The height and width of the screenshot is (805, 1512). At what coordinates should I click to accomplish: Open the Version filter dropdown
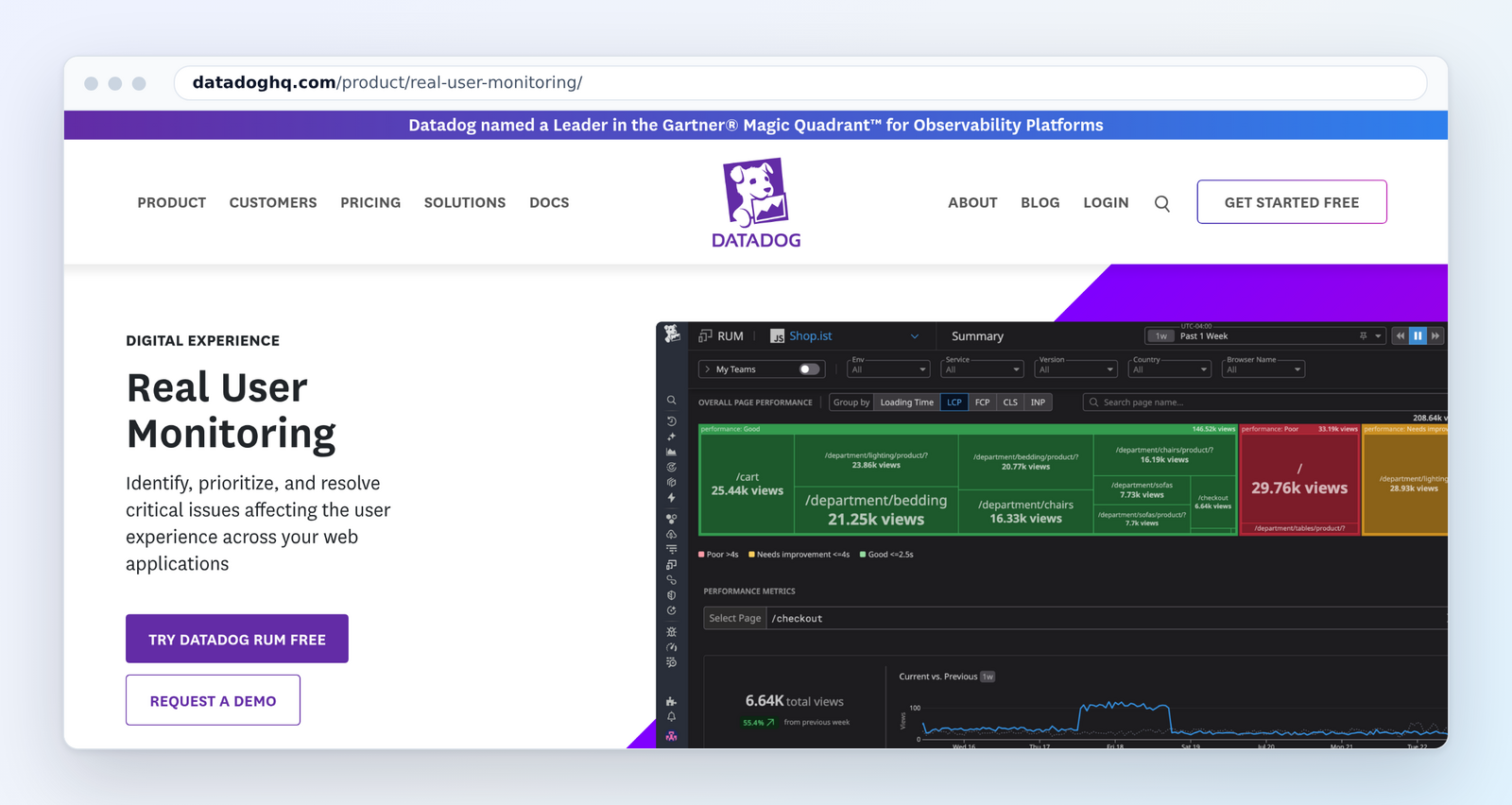coord(1075,368)
